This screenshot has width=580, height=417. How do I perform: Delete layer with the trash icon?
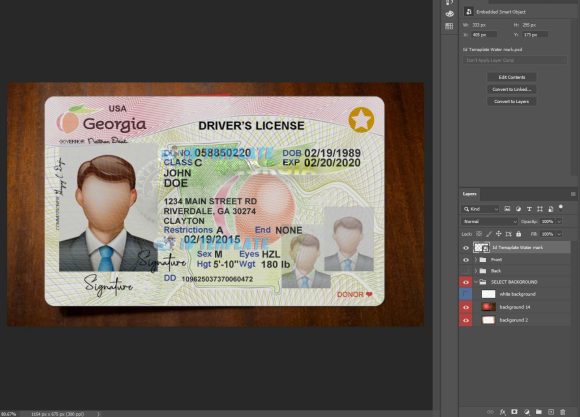[563, 411]
